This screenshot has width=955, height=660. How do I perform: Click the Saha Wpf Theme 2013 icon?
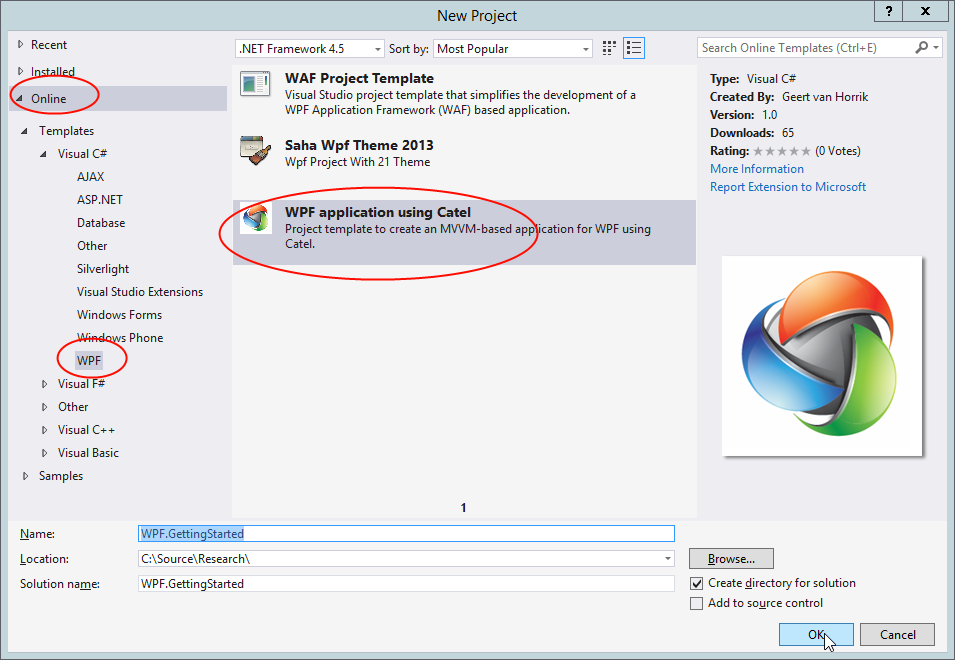[255, 150]
